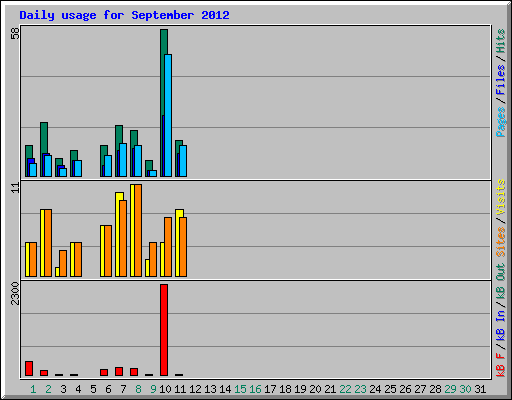
Task: Click the cyan "Pages" legend label
Action: click(501, 122)
